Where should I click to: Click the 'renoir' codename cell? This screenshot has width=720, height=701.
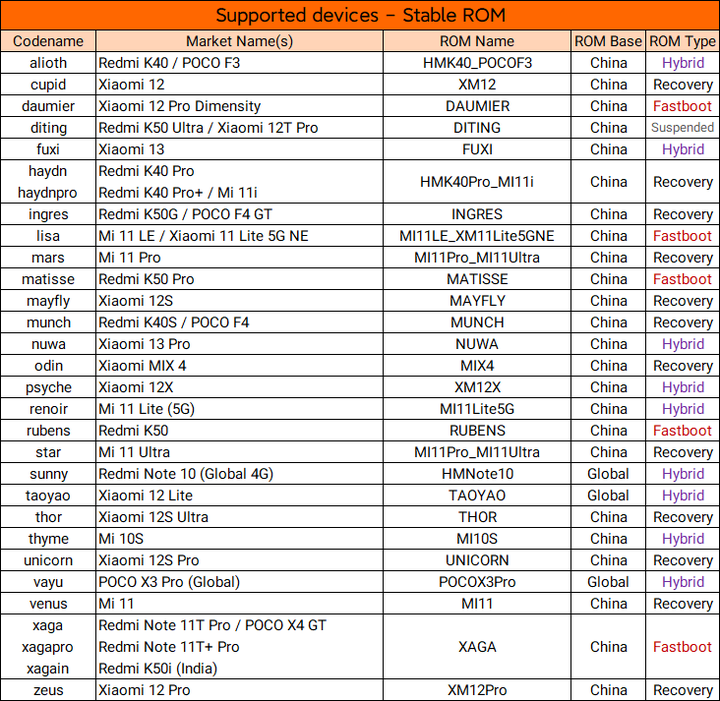[x=48, y=409]
